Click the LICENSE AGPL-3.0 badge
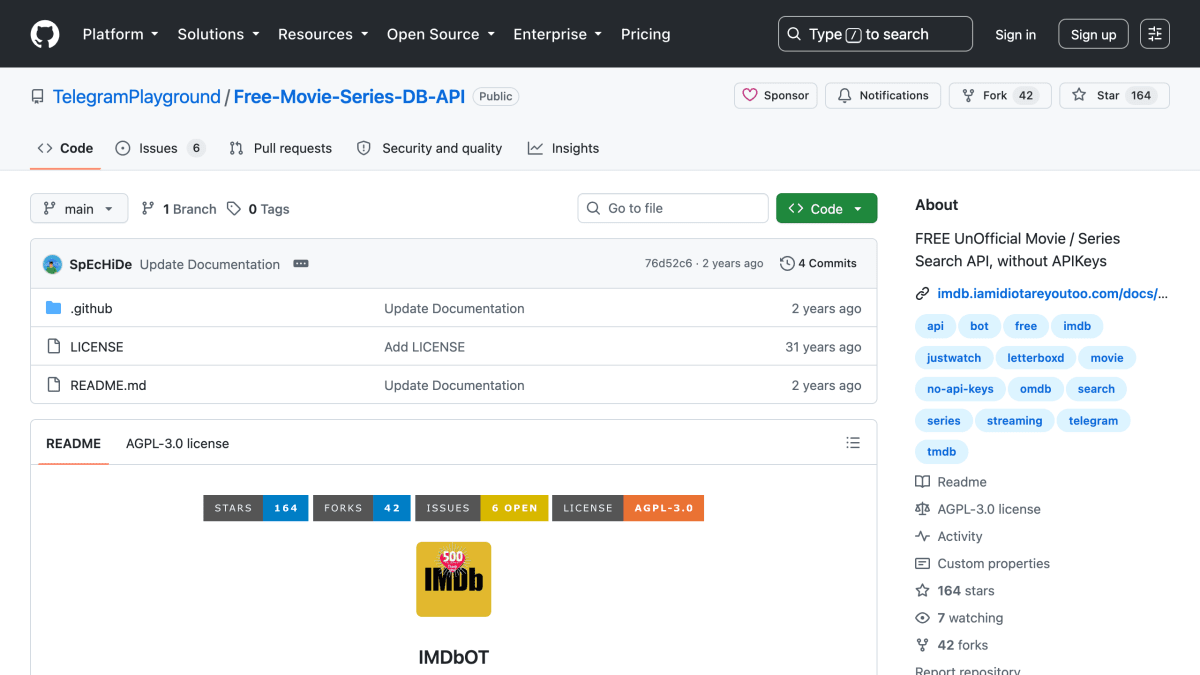 [x=628, y=508]
